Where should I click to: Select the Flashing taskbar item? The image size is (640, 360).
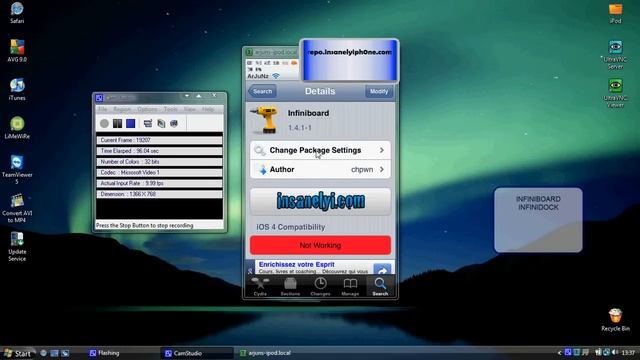(104, 353)
